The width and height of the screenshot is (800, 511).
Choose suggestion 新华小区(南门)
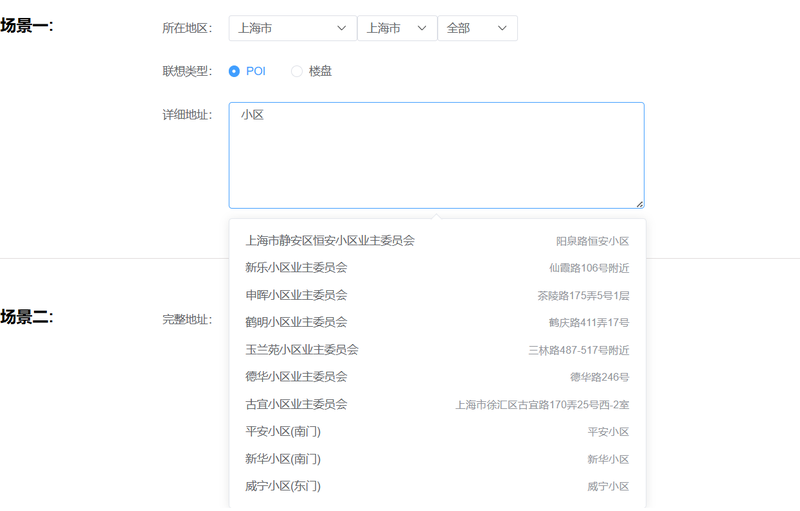[x=437, y=459]
